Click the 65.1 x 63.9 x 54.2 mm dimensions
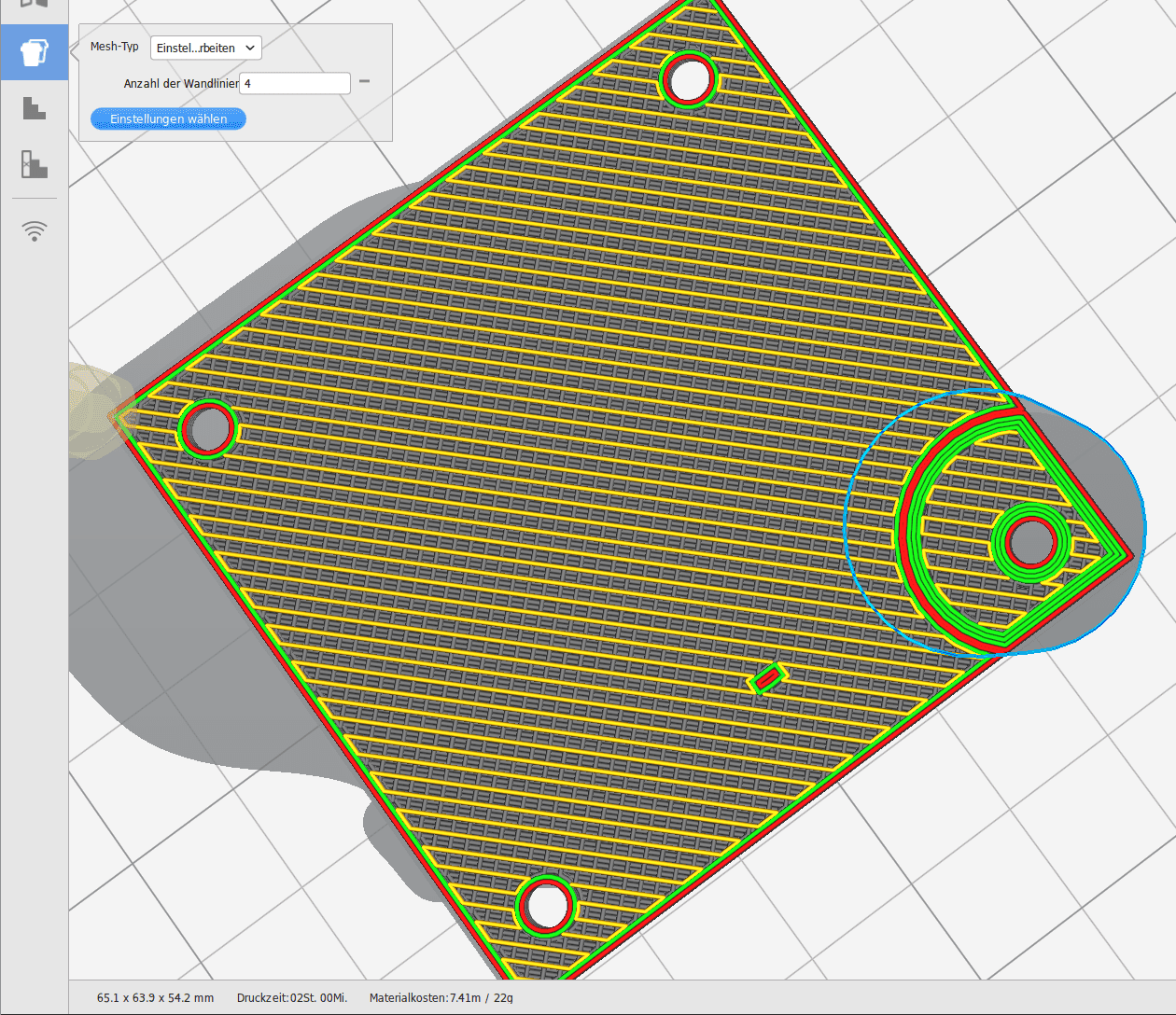The height and width of the screenshot is (1015, 1176). [x=155, y=997]
